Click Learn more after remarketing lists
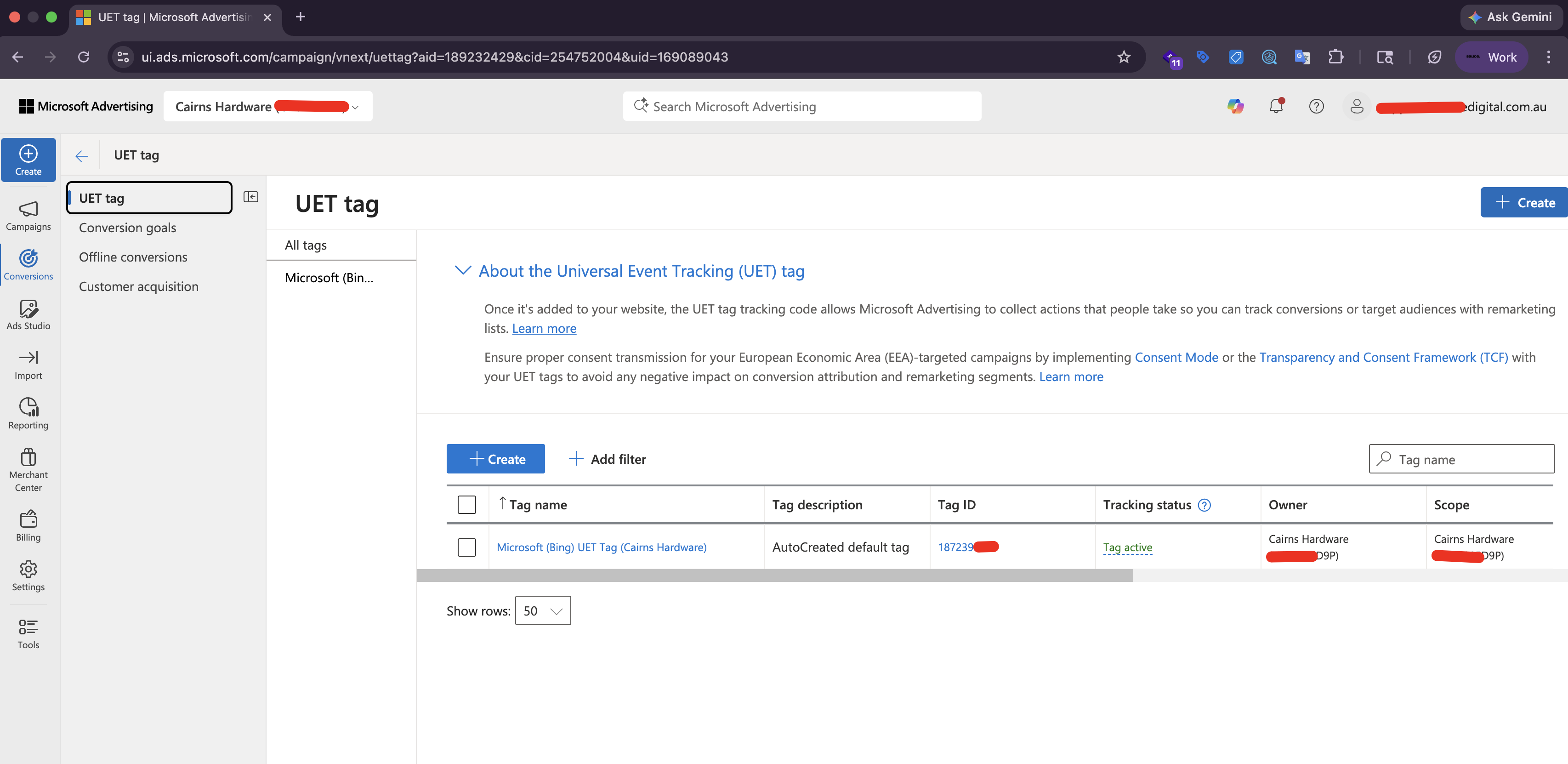The image size is (1568, 764). pyautogui.click(x=544, y=329)
